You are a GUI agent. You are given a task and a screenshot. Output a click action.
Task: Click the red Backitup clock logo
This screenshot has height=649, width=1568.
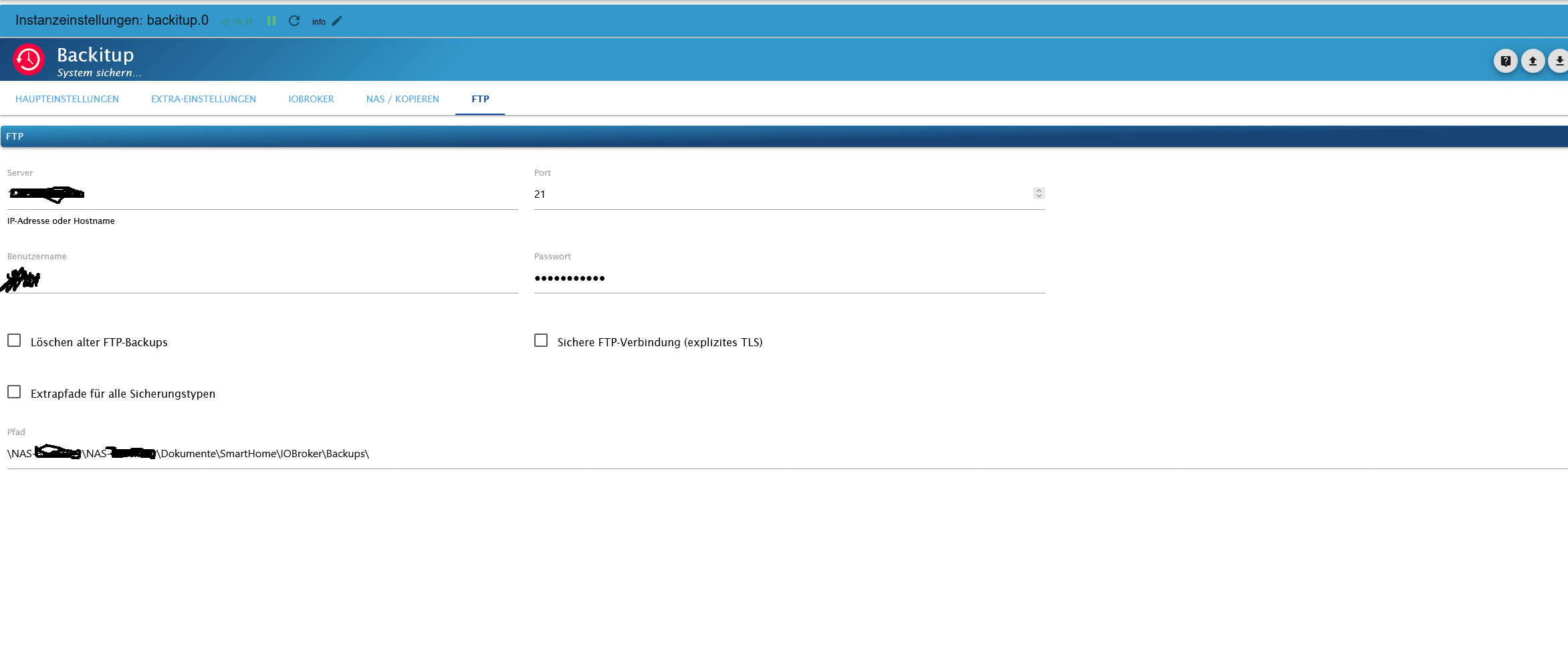29,59
